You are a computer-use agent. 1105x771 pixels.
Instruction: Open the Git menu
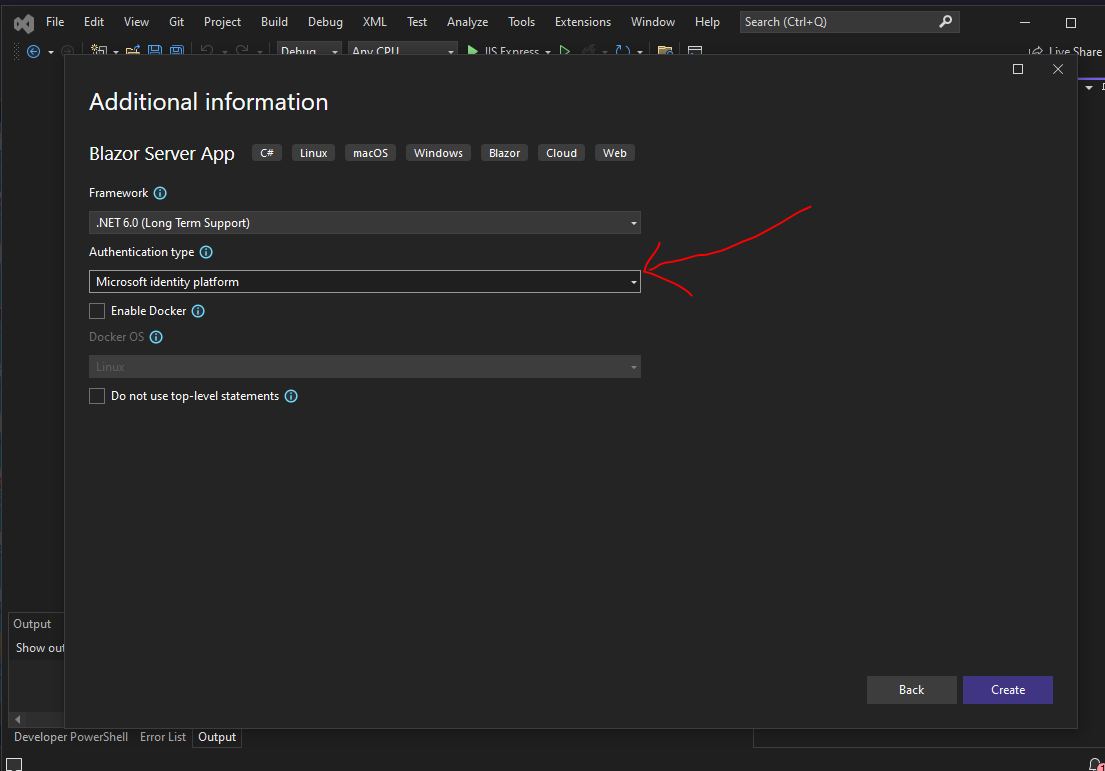[x=176, y=22]
